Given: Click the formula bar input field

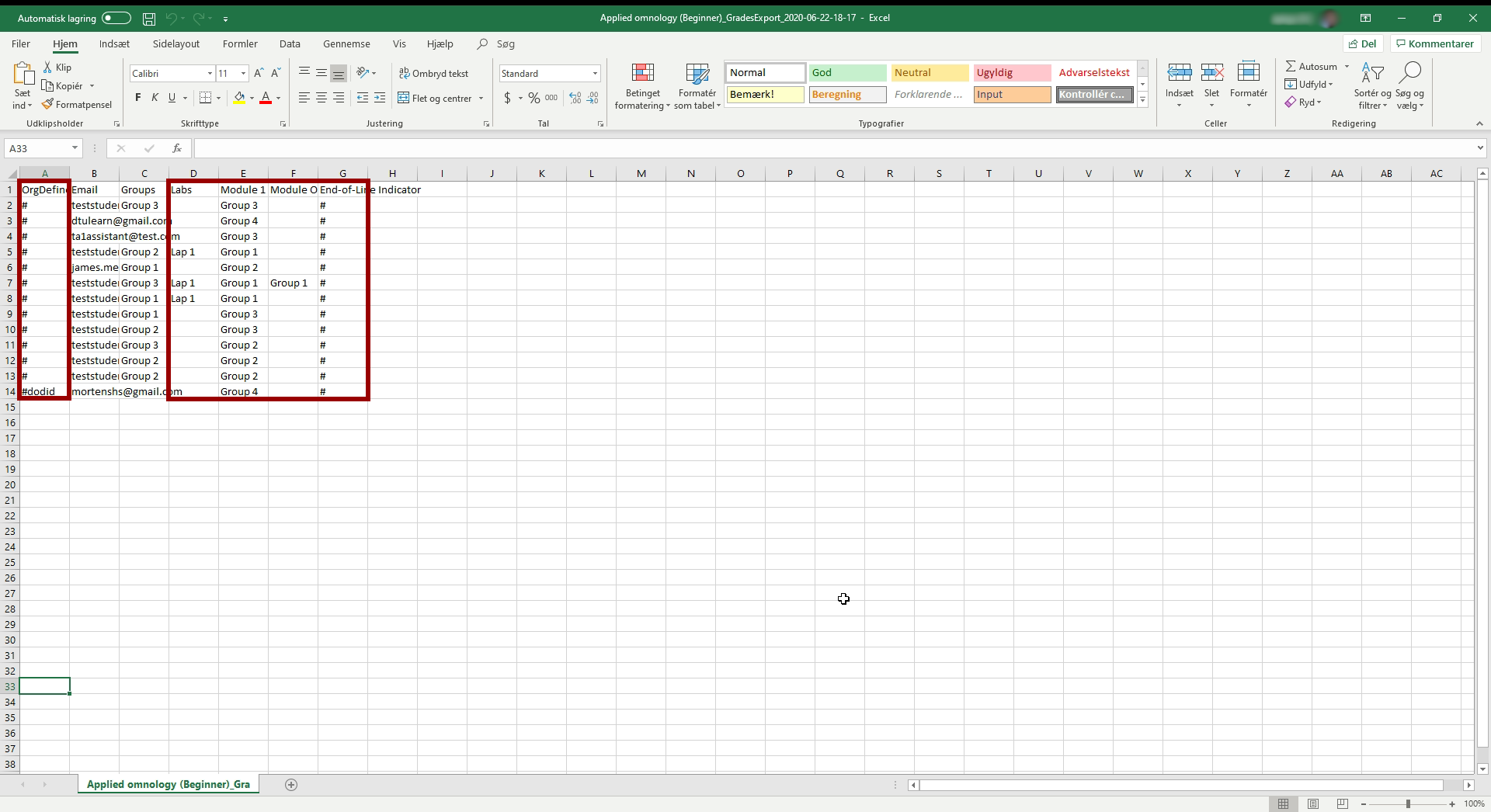Looking at the screenshot, I should [831, 148].
